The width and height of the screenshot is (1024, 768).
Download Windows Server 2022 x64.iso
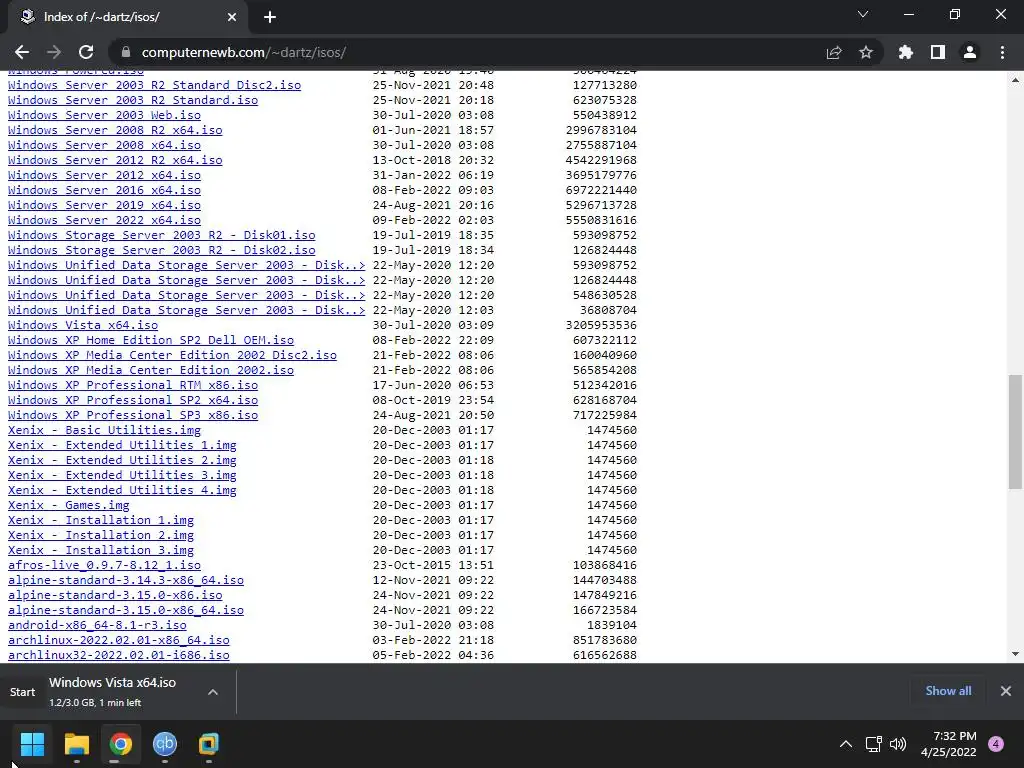click(104, 220)
